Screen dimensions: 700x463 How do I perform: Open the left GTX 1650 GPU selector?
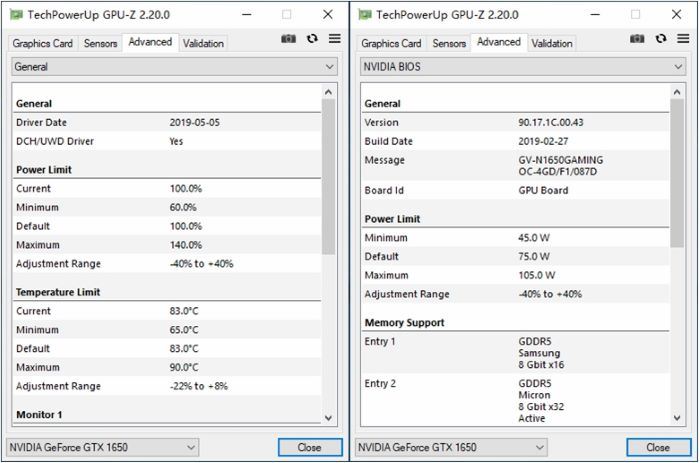point(102,447)
